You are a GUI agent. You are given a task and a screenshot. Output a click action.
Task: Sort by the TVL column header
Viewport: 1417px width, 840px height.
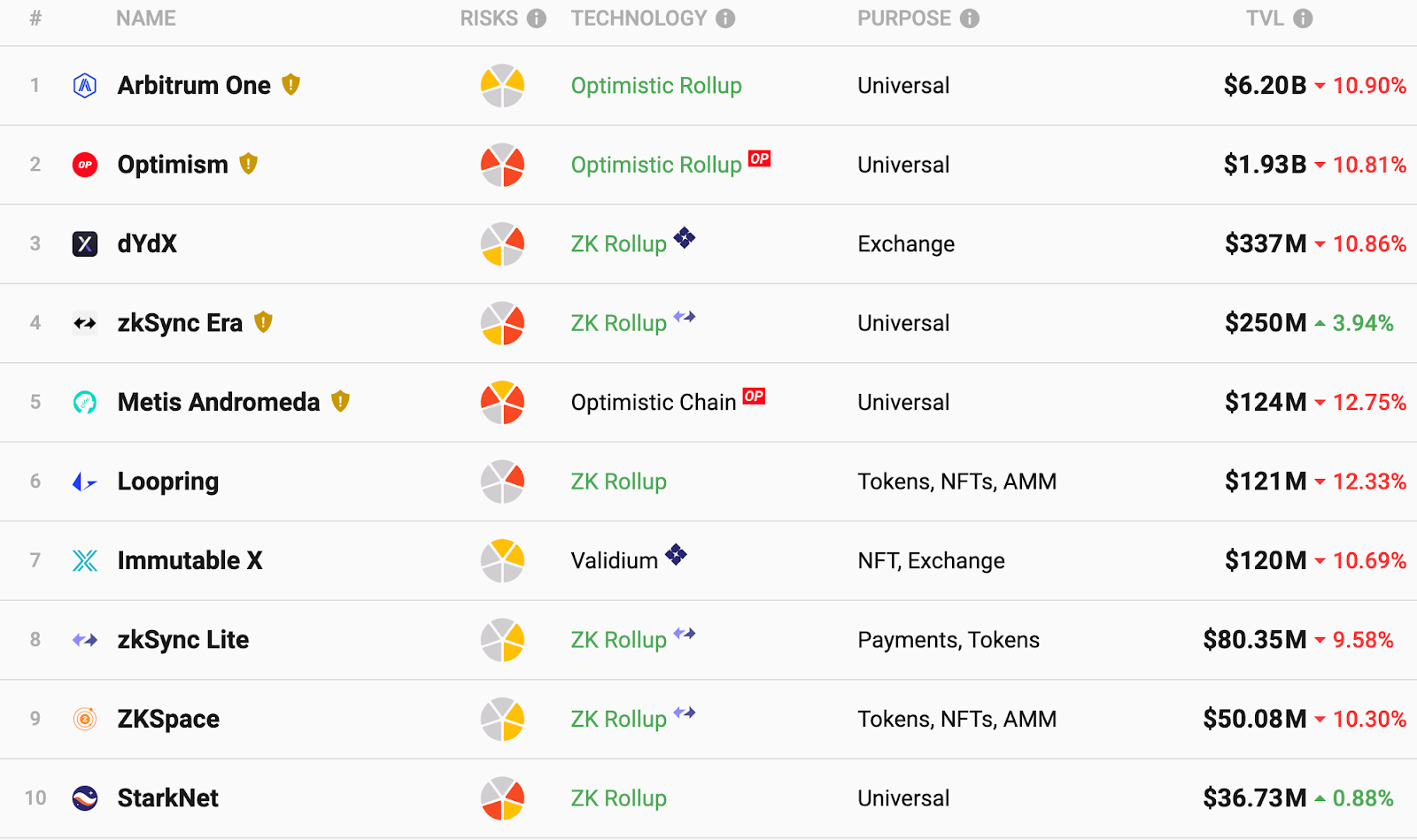coord(1265,19)
